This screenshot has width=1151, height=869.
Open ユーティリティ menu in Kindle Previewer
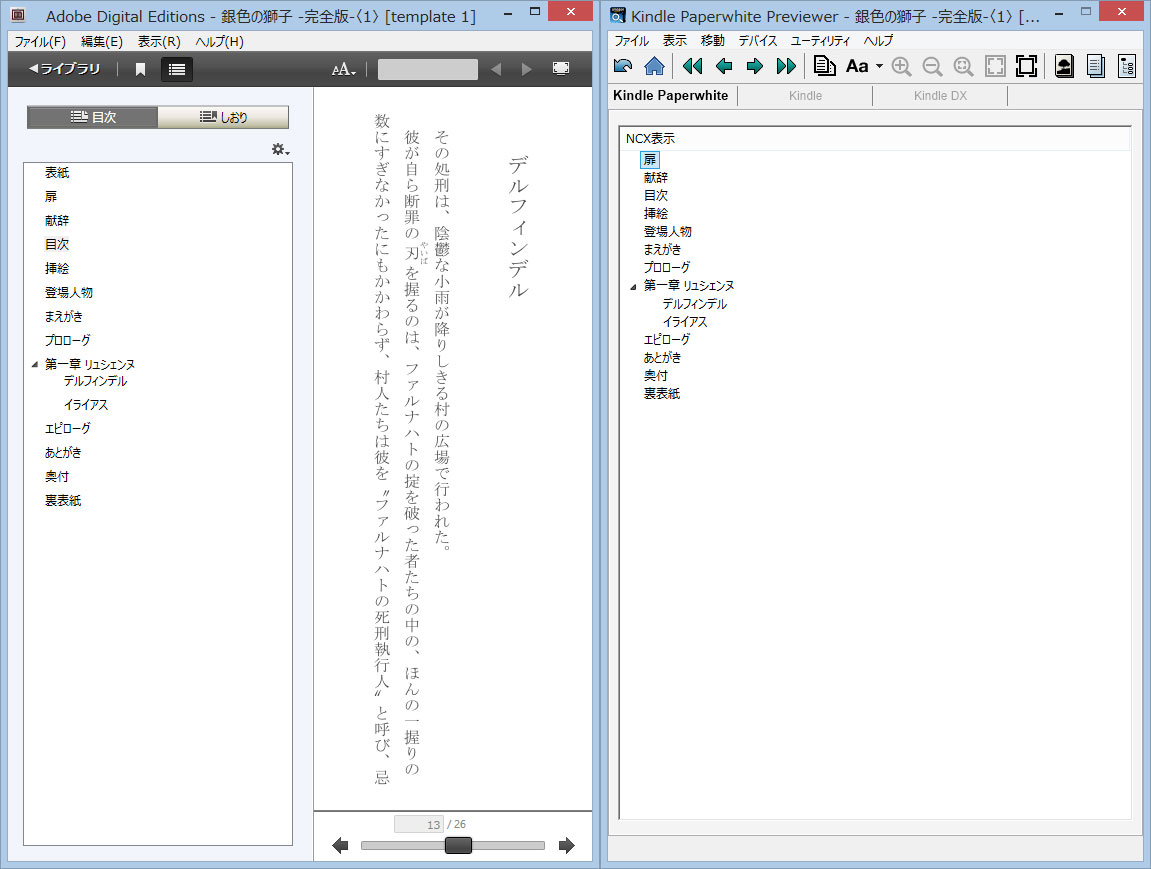point(820,40)
